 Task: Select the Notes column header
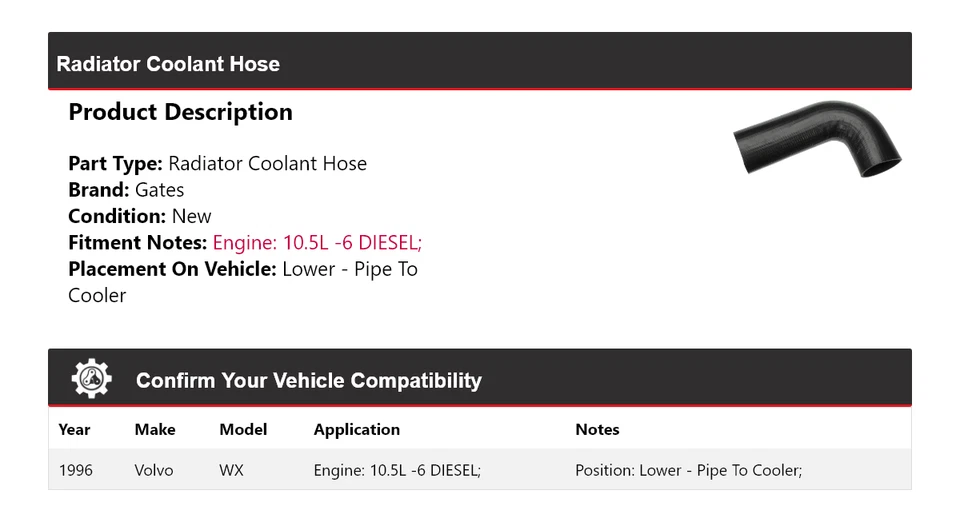click(597, 430)
